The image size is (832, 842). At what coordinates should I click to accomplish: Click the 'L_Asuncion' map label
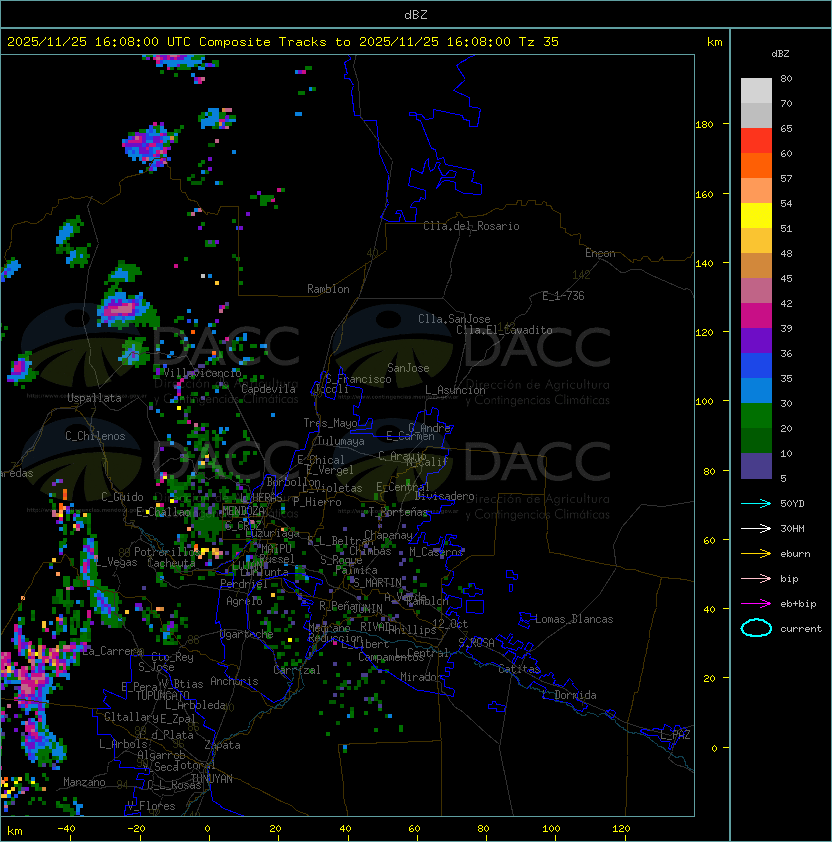tap(455, 390)
